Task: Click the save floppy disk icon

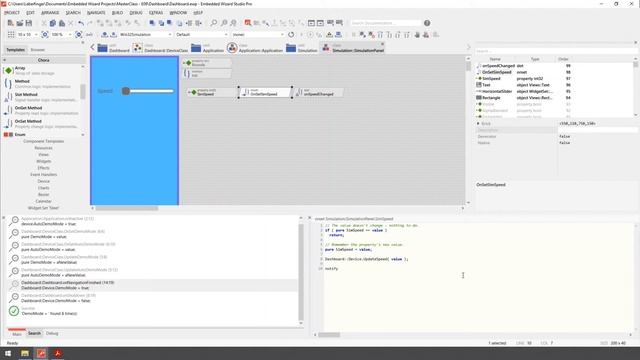Action: coord(29,23)
